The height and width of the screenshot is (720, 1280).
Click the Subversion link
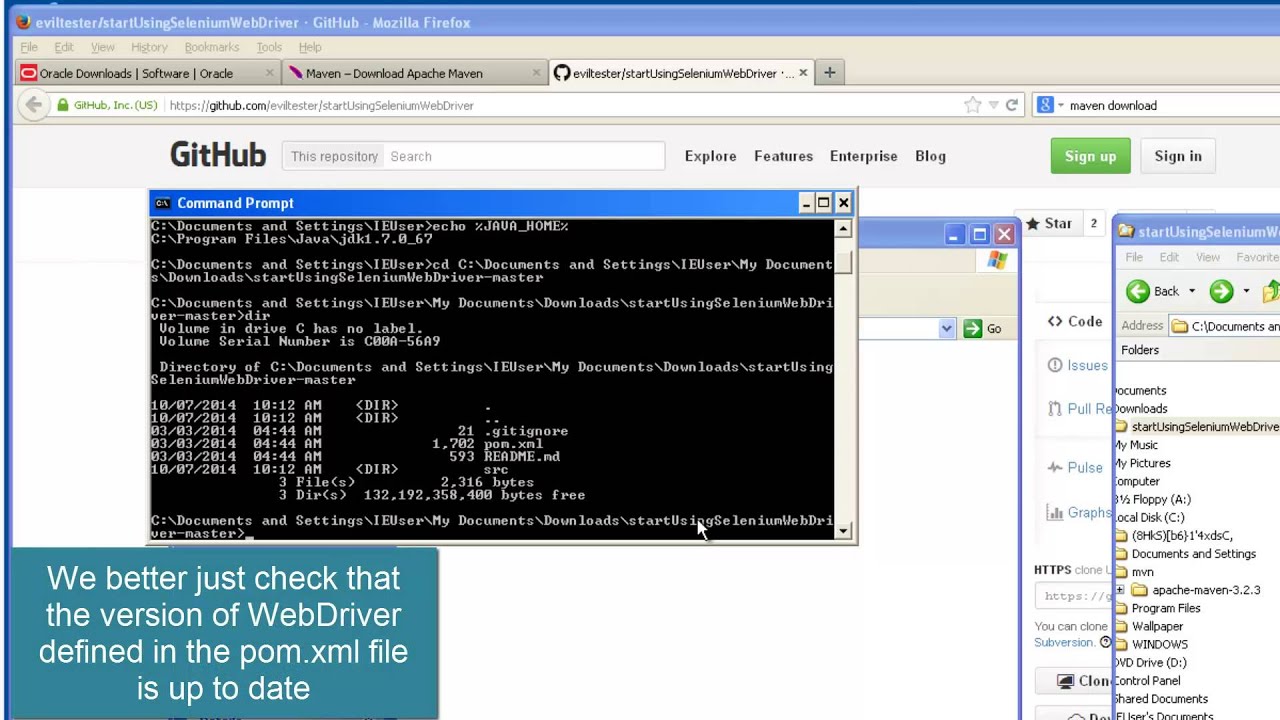(x=1064, y=643)
